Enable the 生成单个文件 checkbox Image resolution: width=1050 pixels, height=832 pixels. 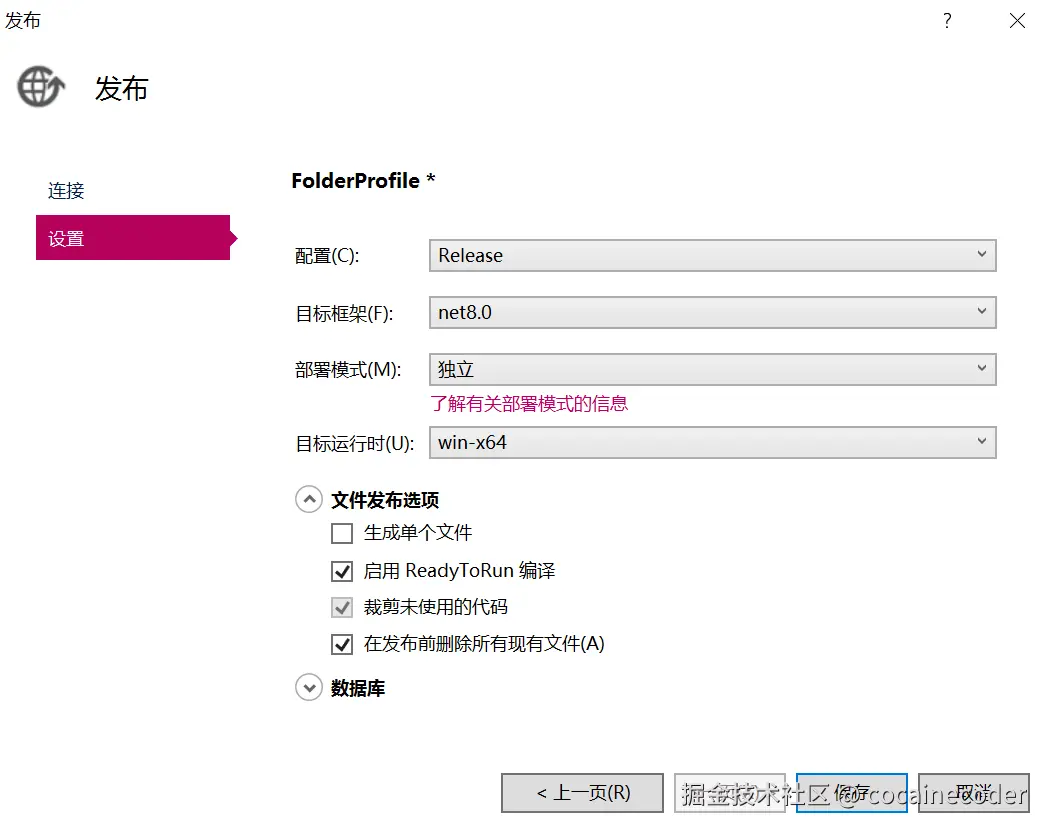tap(343, 533)
